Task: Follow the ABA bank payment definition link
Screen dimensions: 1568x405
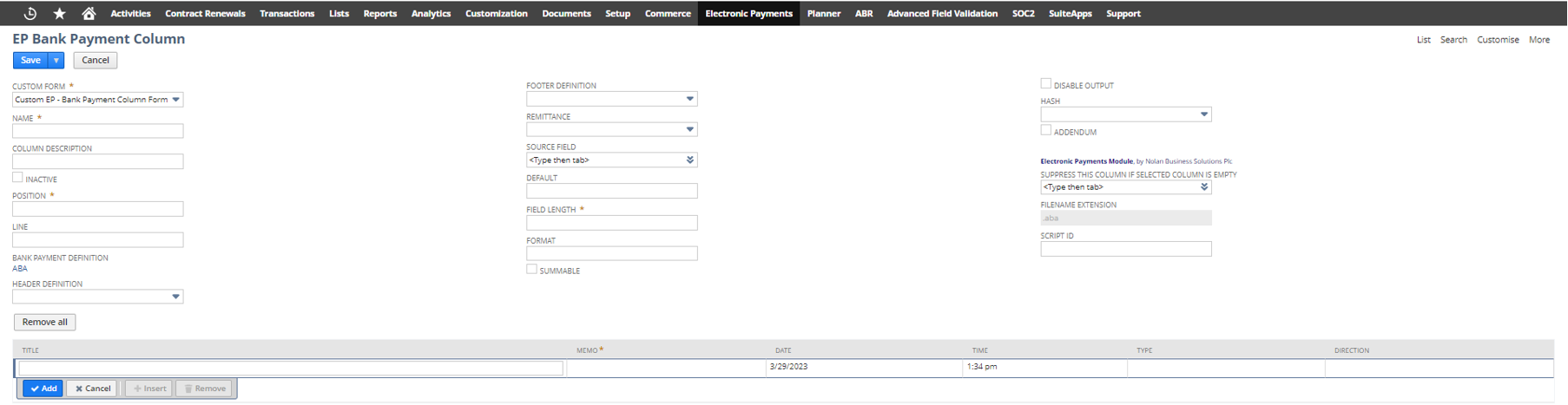Action: (20, 269)
